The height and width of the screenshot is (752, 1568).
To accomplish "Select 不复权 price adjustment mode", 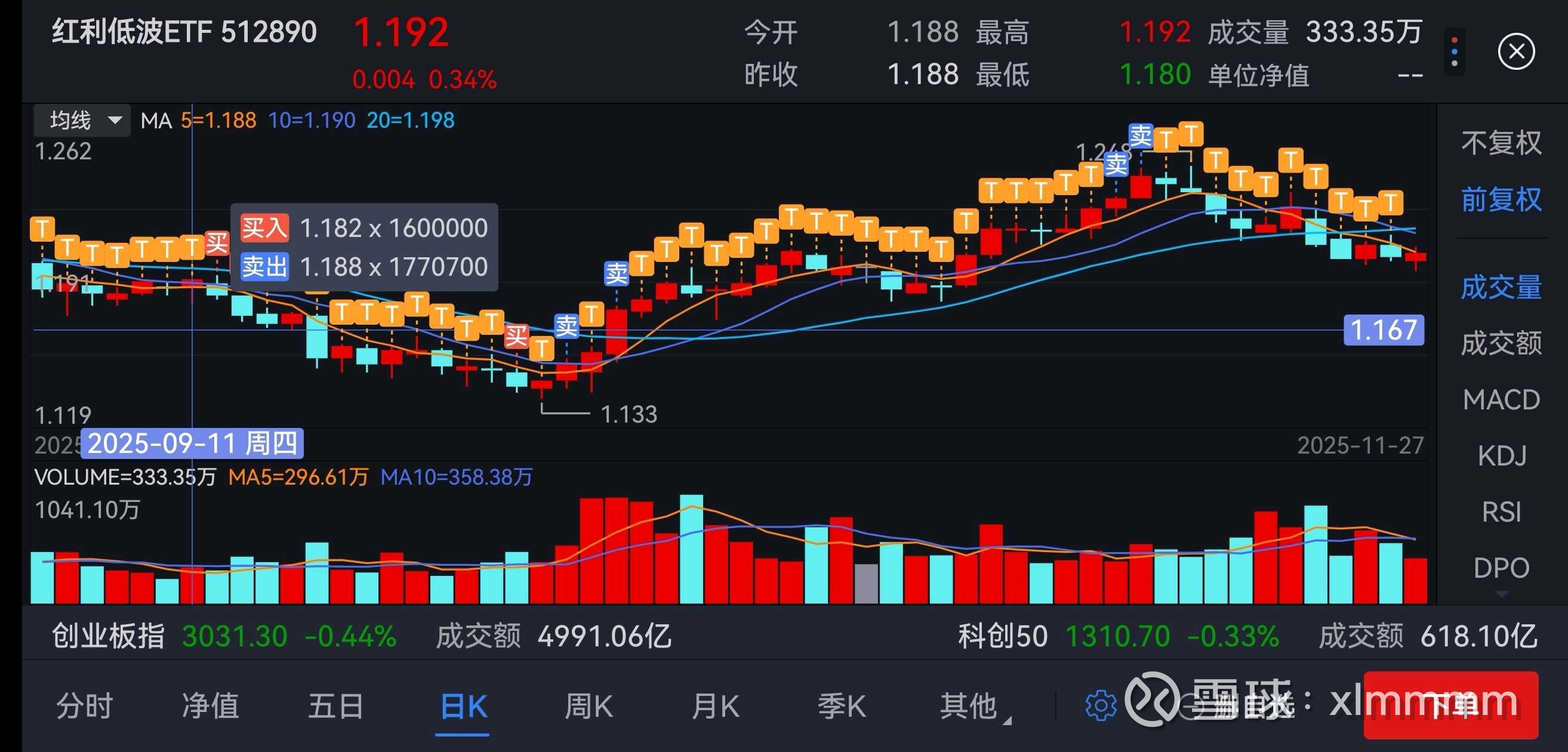I will 1501,144.
